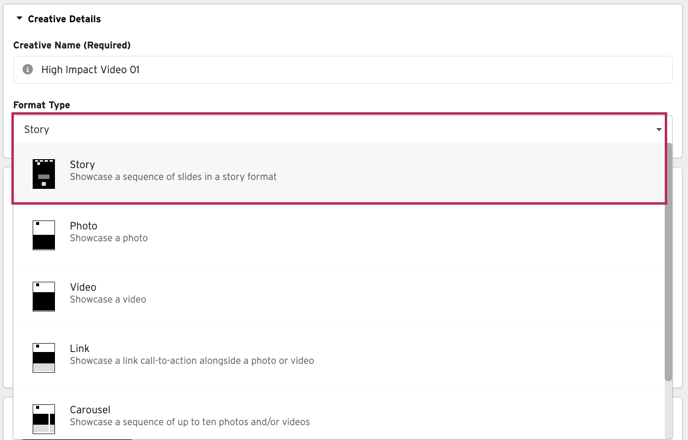Click the Video format icon
Screen dimensions: 688x440
[x=43, y=296]
